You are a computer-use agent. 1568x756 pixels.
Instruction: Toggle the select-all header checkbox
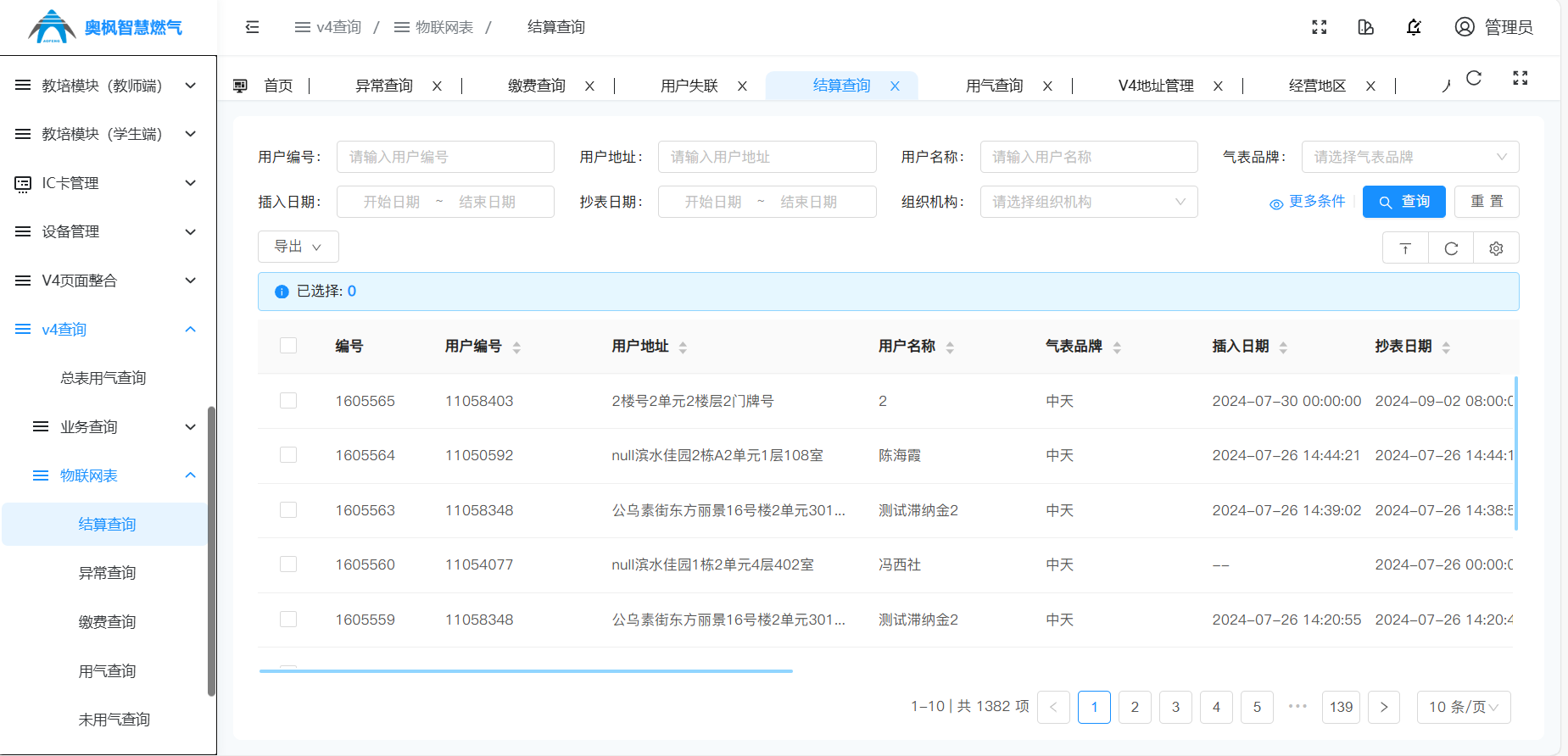tap(288, 346)
